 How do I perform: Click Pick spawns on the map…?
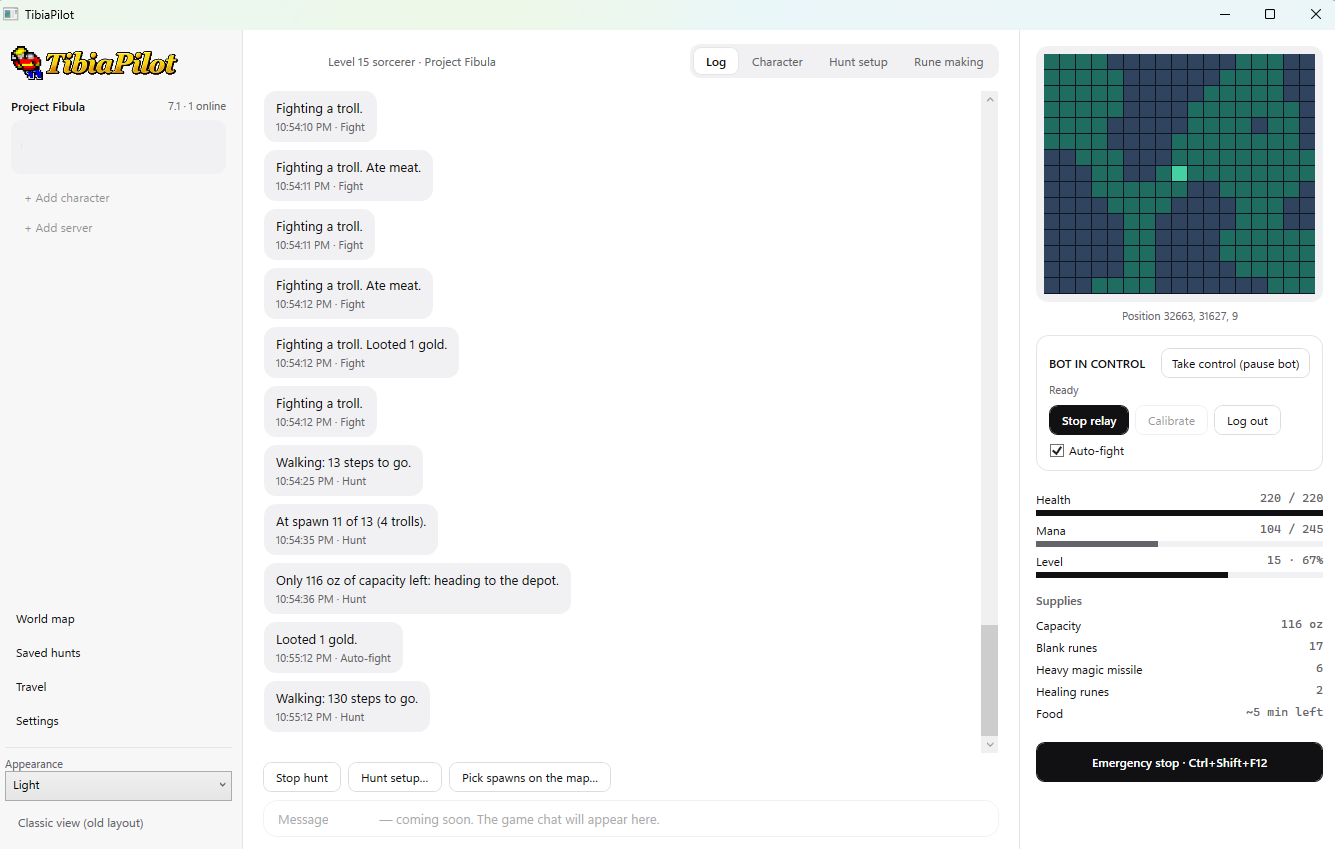(x=530, y=778)
